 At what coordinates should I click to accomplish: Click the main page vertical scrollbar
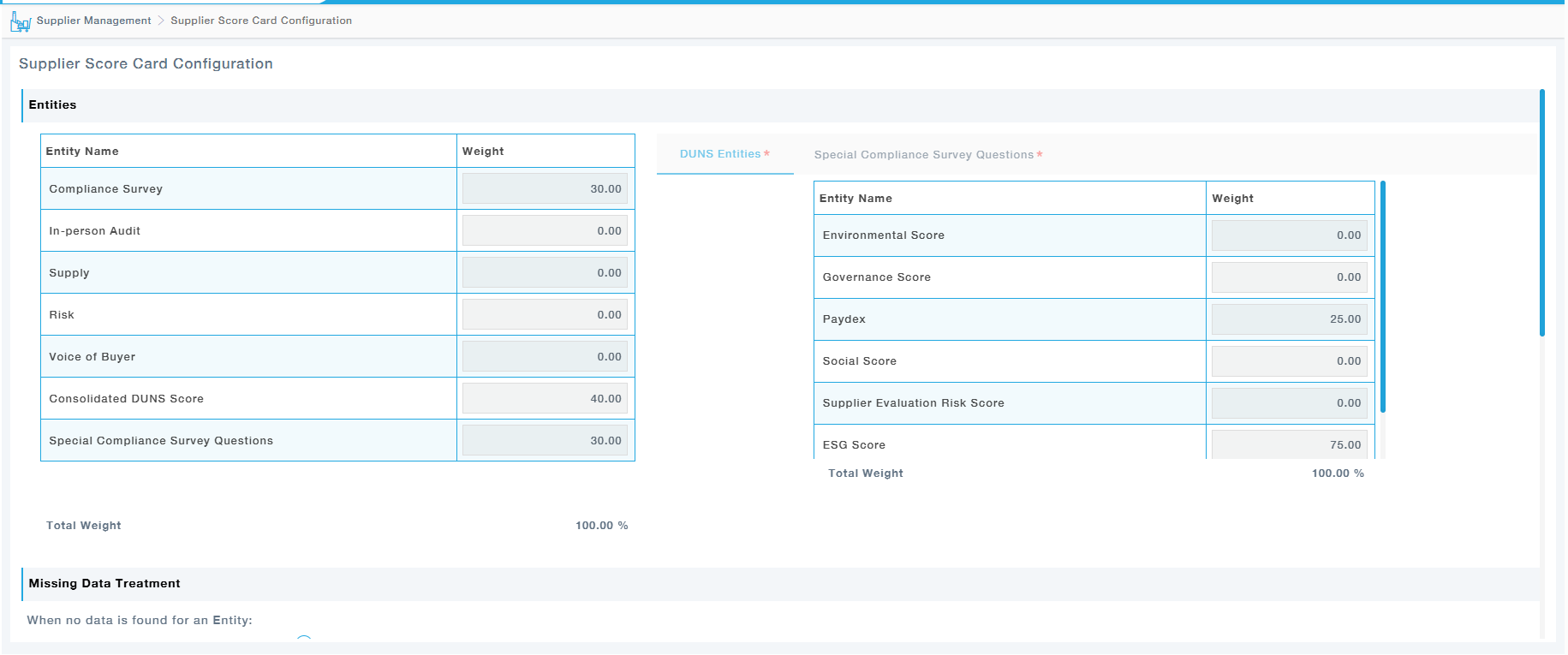click(x=1541, y=212)
